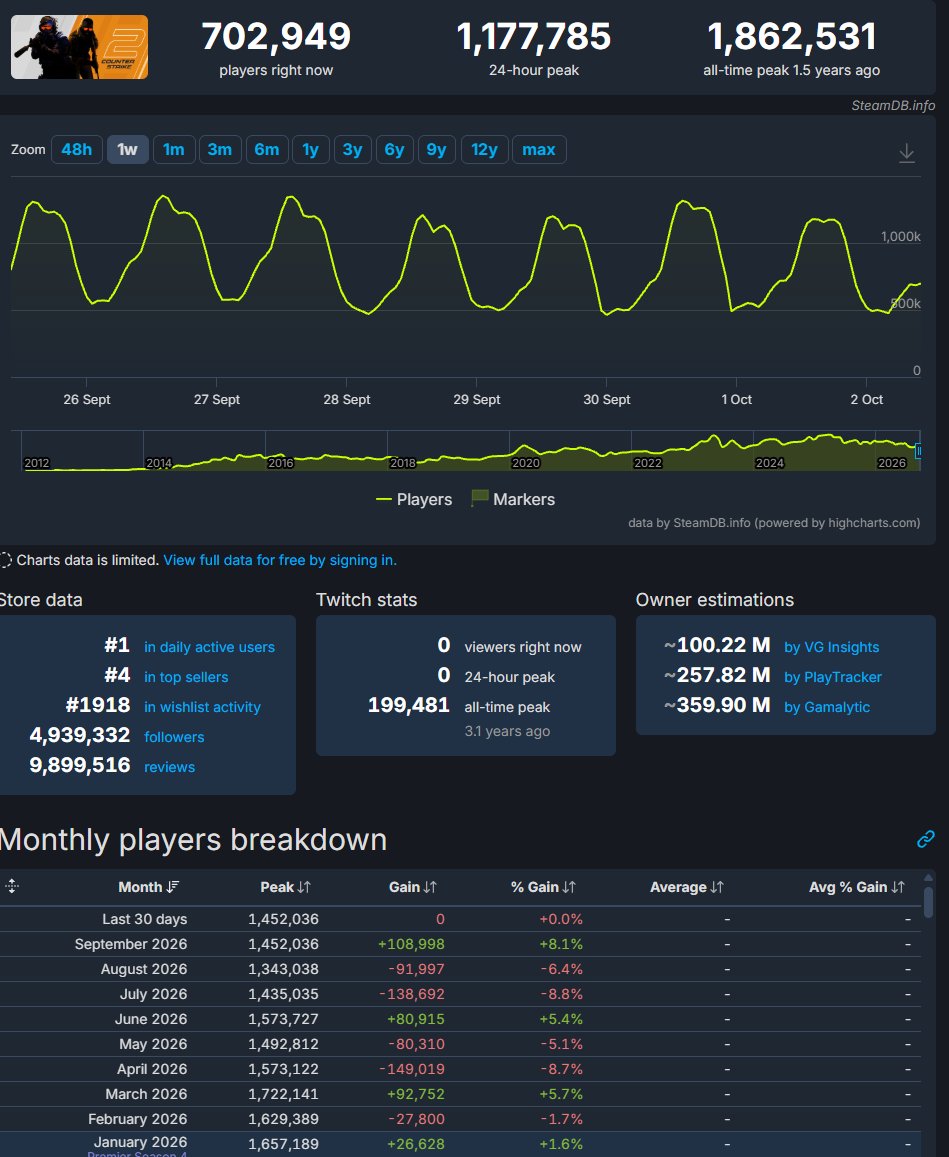The width and height of the screenshot is (949, 1157).
Task: Open the chart download menu icon
Action: 907,153
